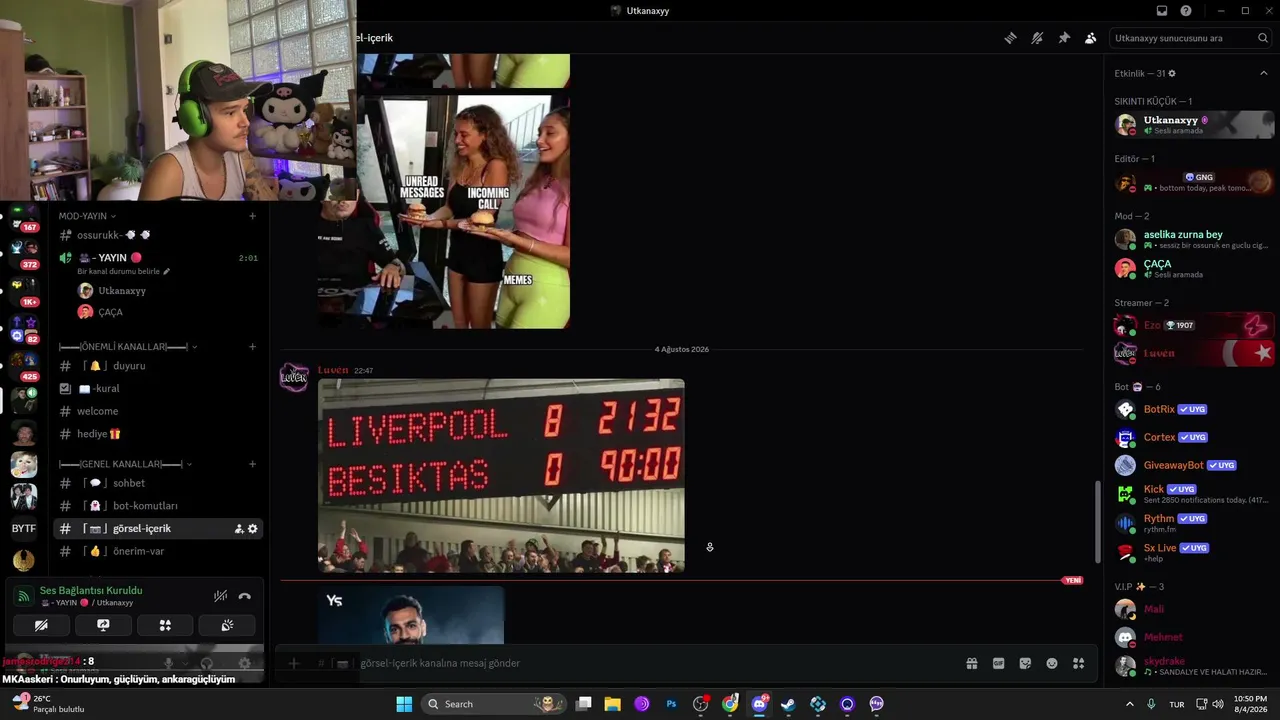Image resolution: width=1280 pixels, height=720 pixels.
Task: Open Photoshop from the taskbar
Action: click(672, 704)
